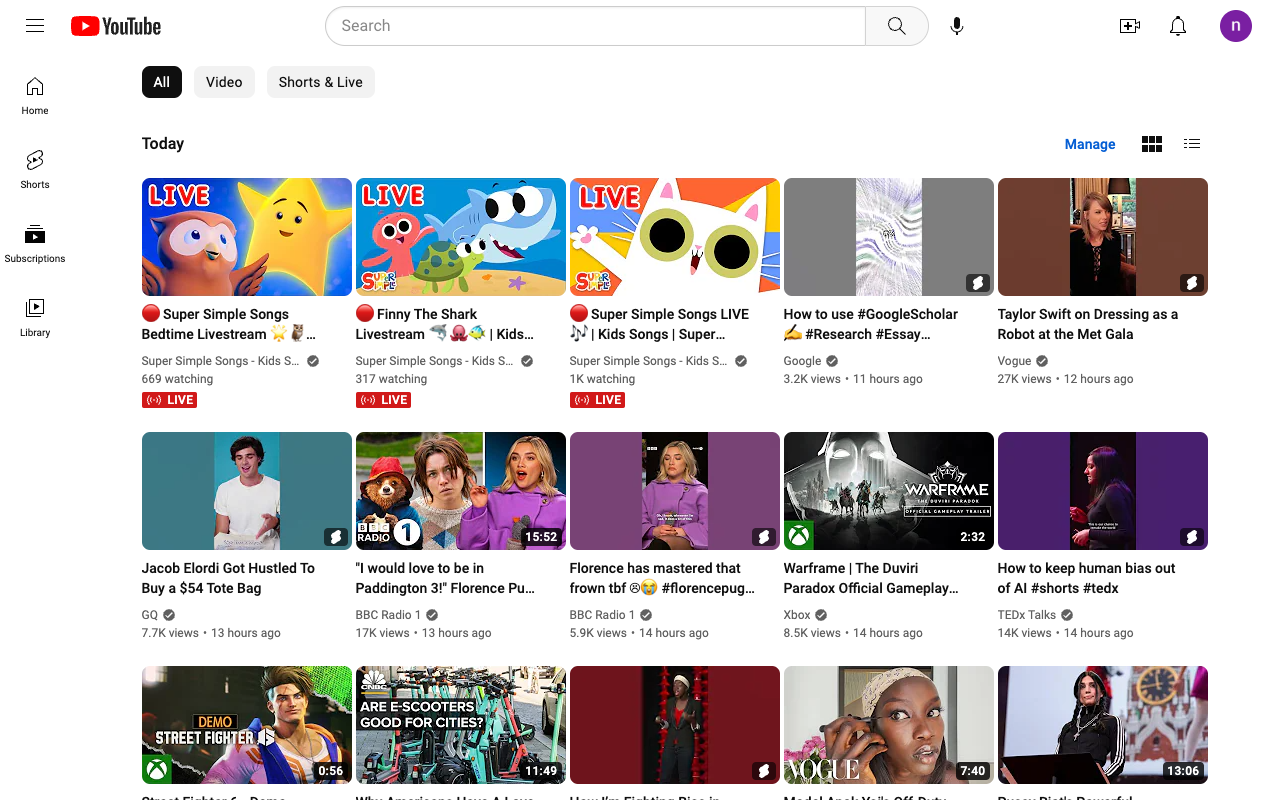Click Shorts badge on Google Scholar thumbnail

pyautogui.click(x=977, y=283)
